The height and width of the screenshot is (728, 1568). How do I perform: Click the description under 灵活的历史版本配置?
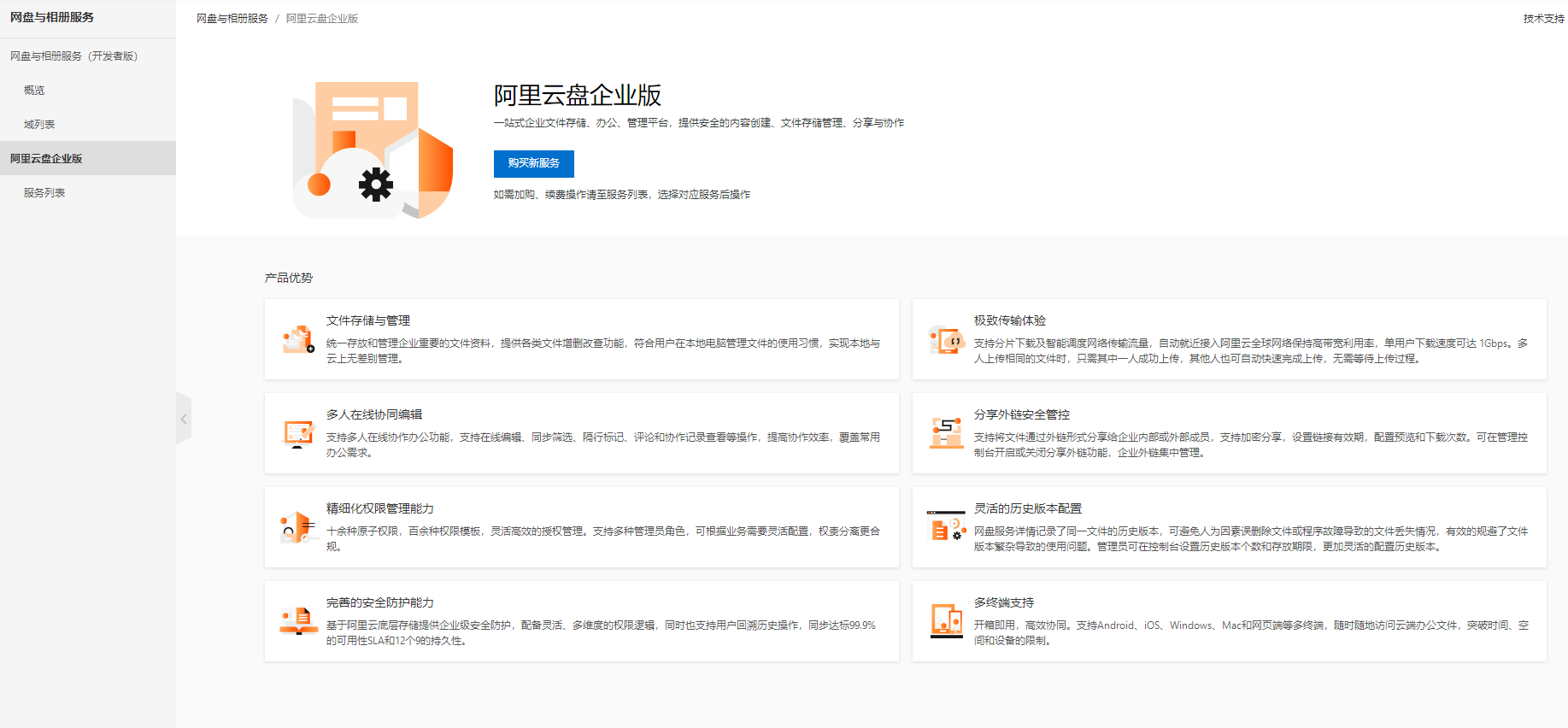[1251, 539]
